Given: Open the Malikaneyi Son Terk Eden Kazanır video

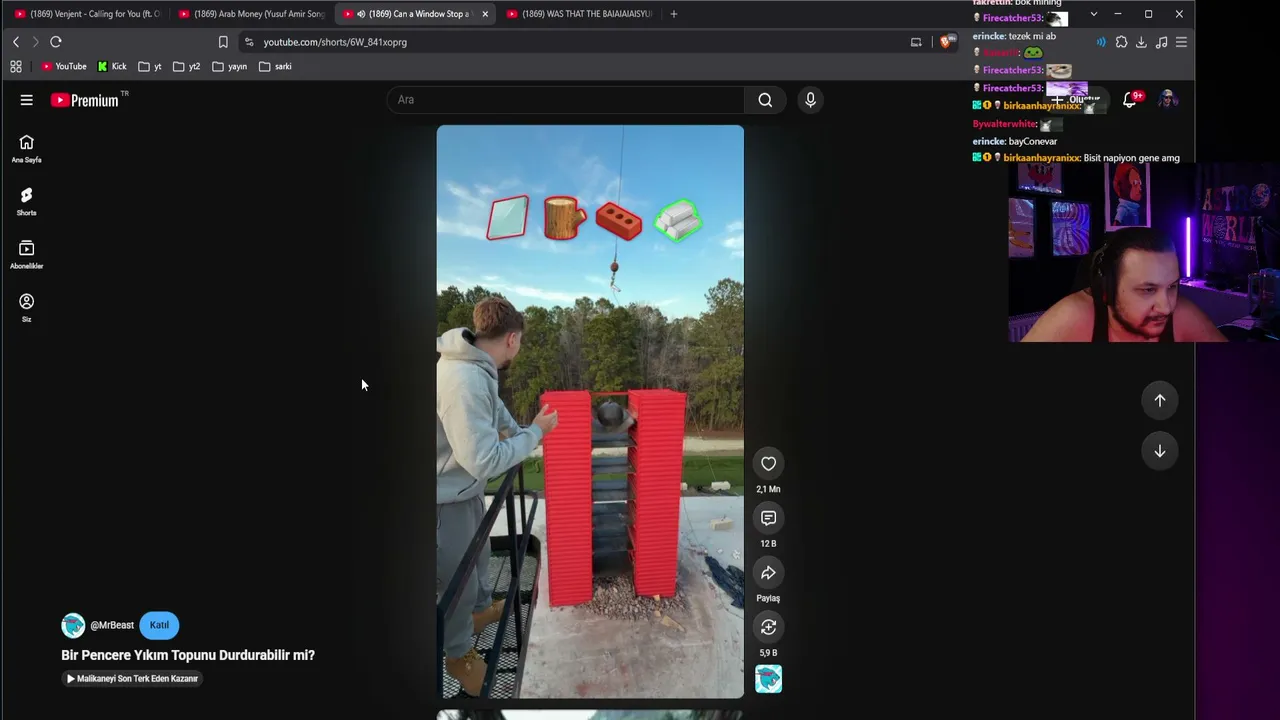Looking at the screenshot, I should coord(132,679).
